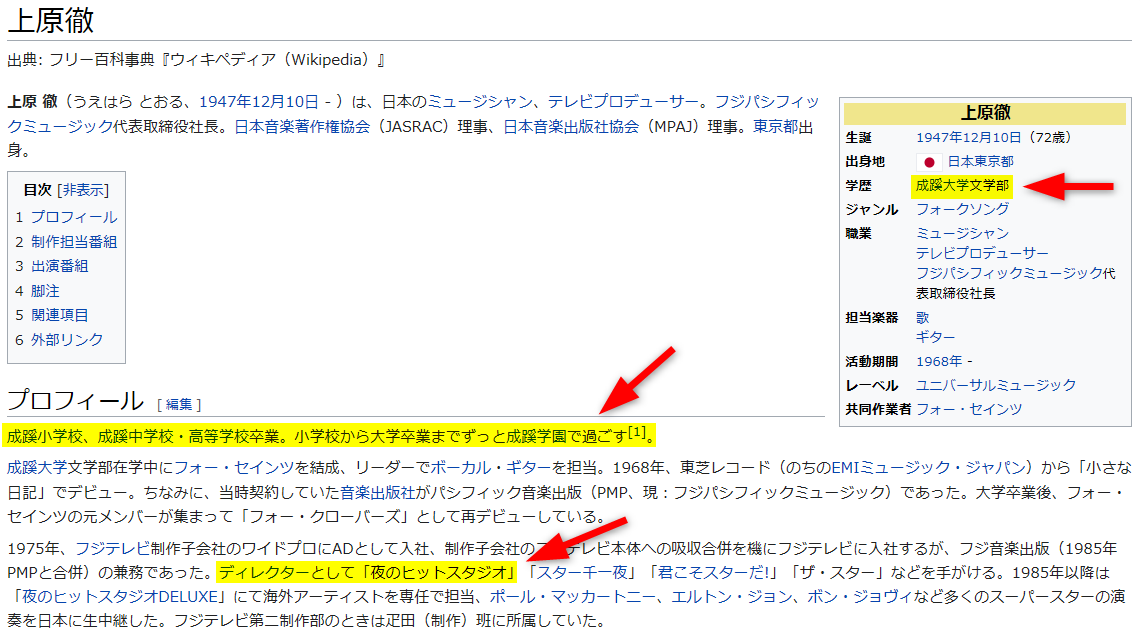
Task: Click the 出身地 label in the infobox
Action: point(865,162)
